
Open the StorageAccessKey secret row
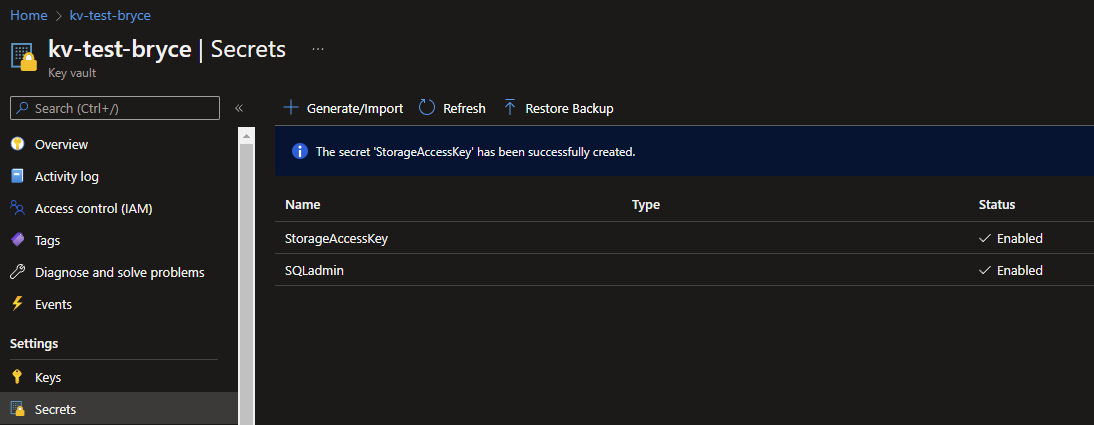[684, 238]
